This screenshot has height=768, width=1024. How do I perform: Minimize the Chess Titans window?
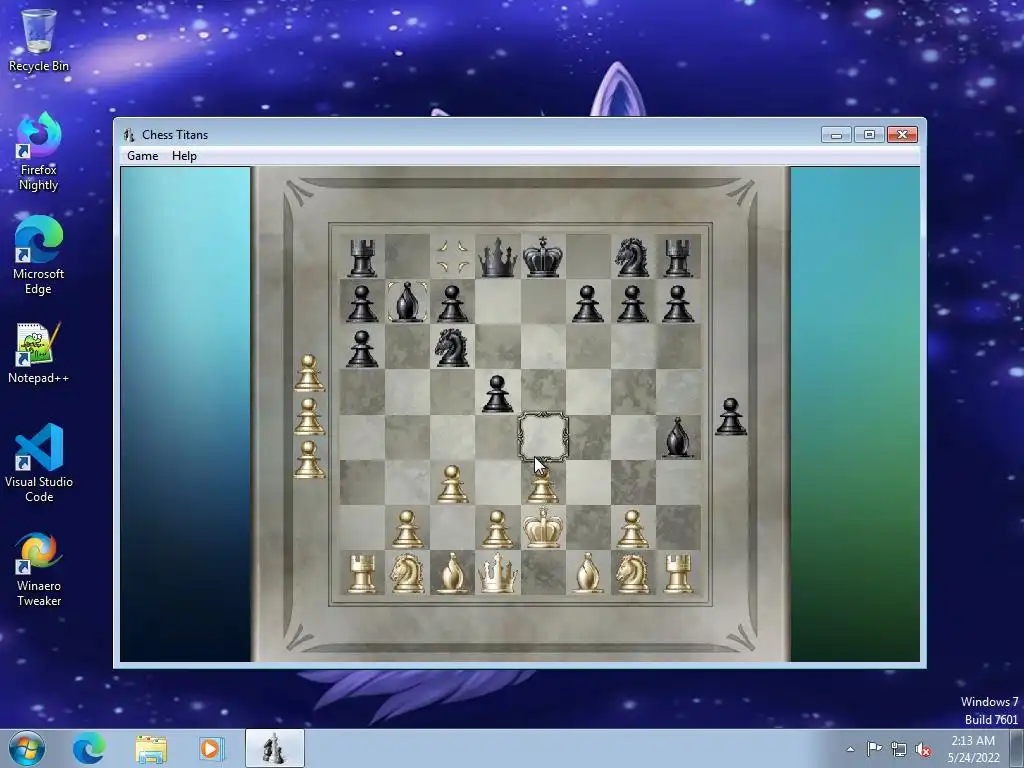coord(837,135)
